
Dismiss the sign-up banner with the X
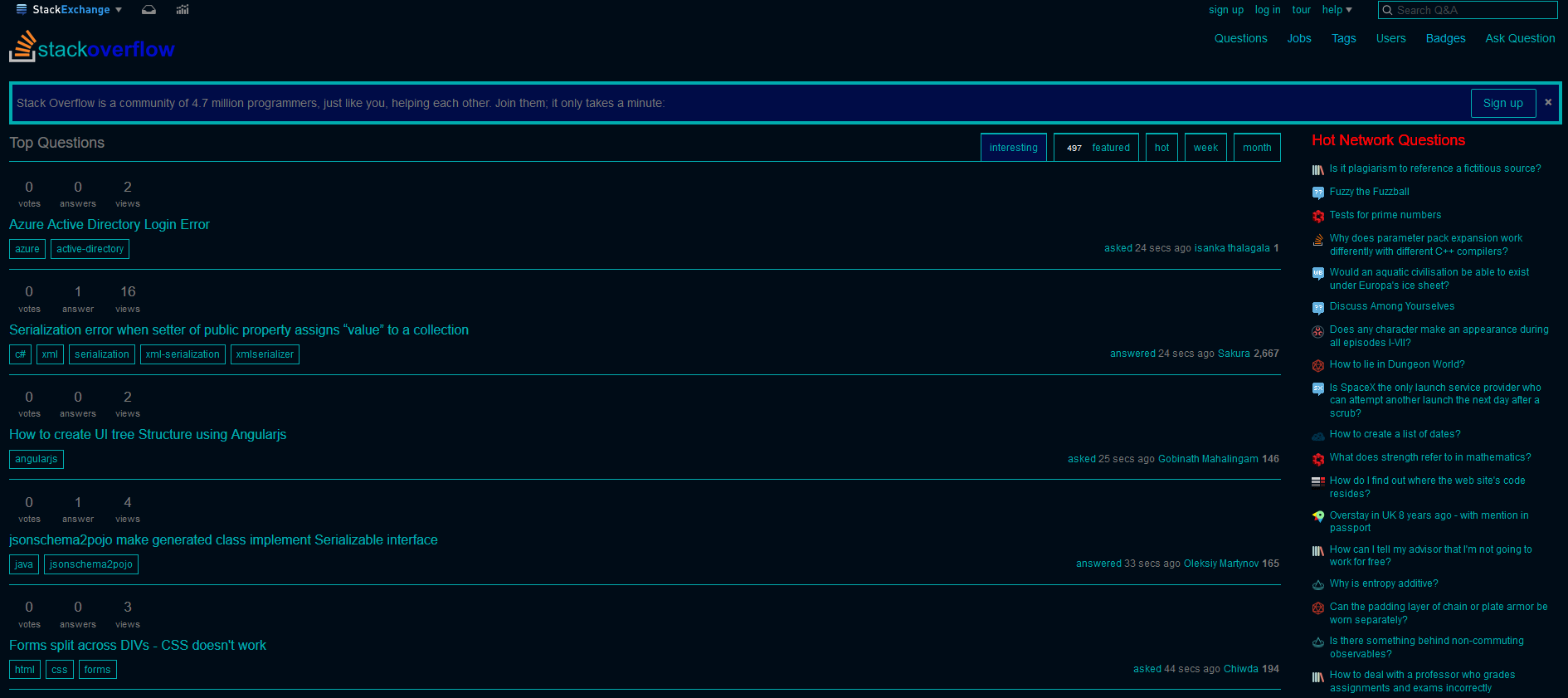1548,102
